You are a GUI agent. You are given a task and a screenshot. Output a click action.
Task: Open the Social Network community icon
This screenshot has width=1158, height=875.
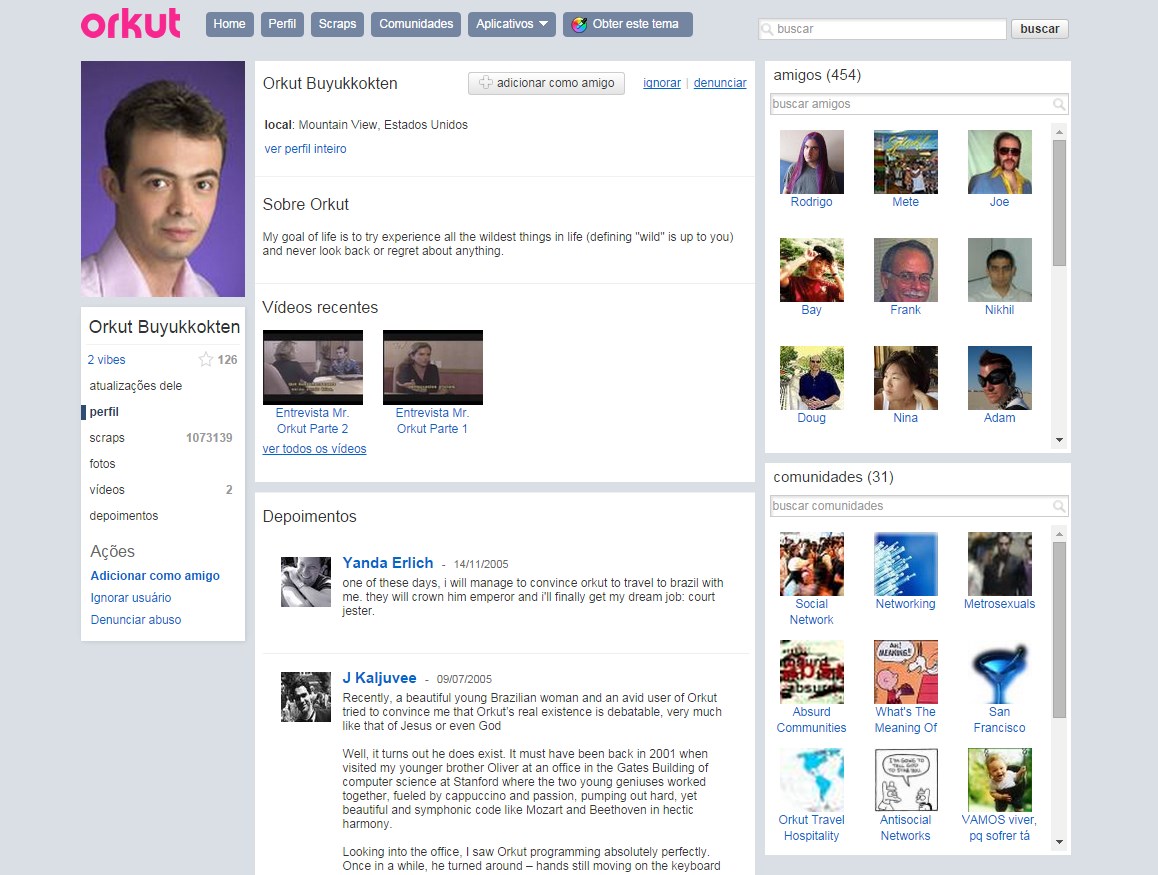pyautogui.click(x=812, y=564)
